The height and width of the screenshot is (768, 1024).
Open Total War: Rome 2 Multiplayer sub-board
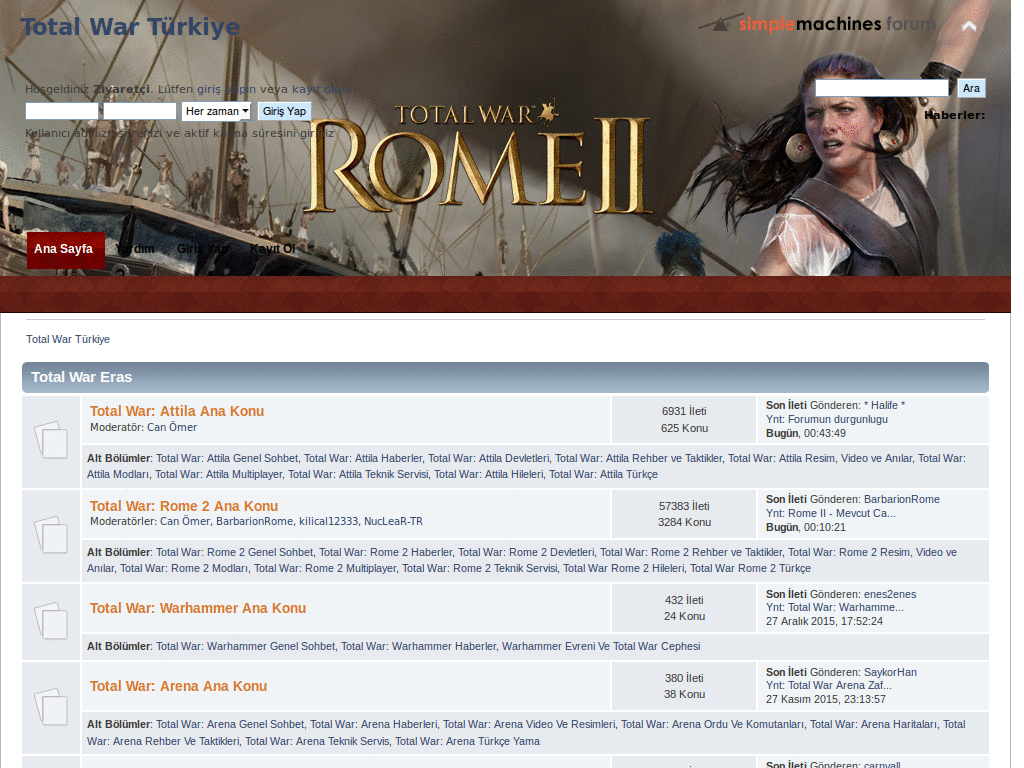(x=325, y=568)
